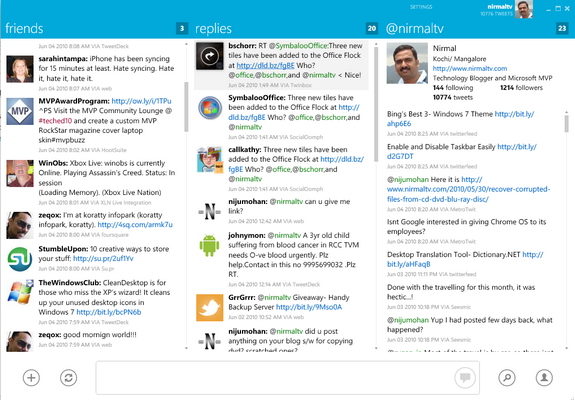Click the refresh timeline icon
Viewport: 575px width, 400px height.
point(69,378)
